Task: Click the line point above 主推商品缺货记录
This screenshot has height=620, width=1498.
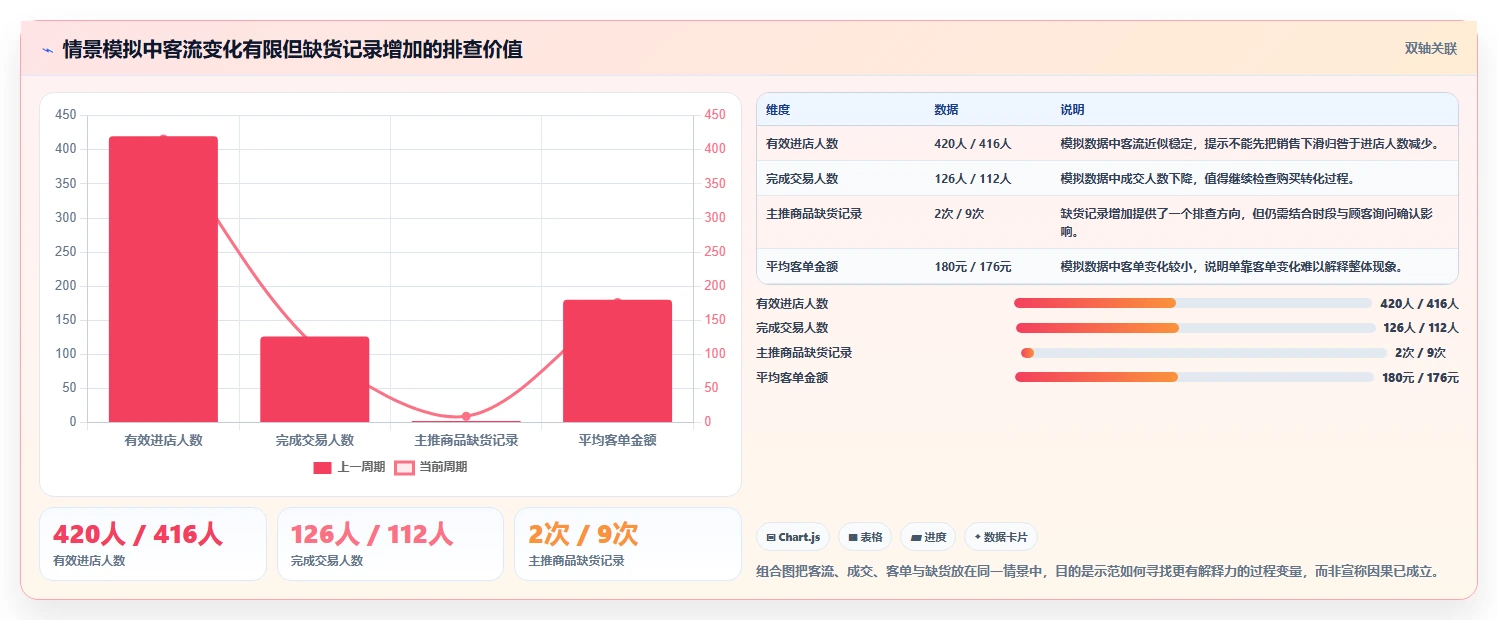Action: pyautogui.click(x=466, y=416)
